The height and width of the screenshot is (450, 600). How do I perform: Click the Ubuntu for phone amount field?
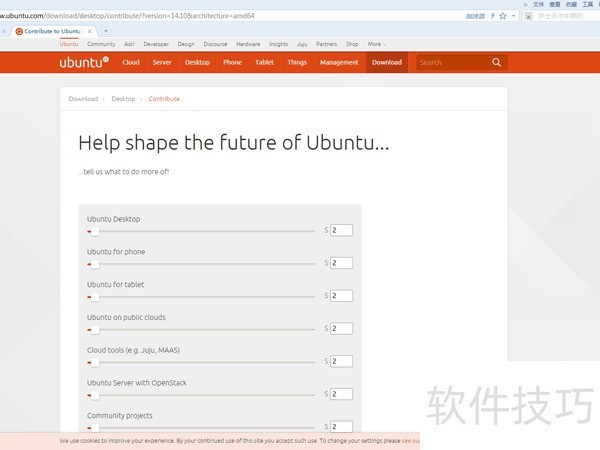[341, 263]
